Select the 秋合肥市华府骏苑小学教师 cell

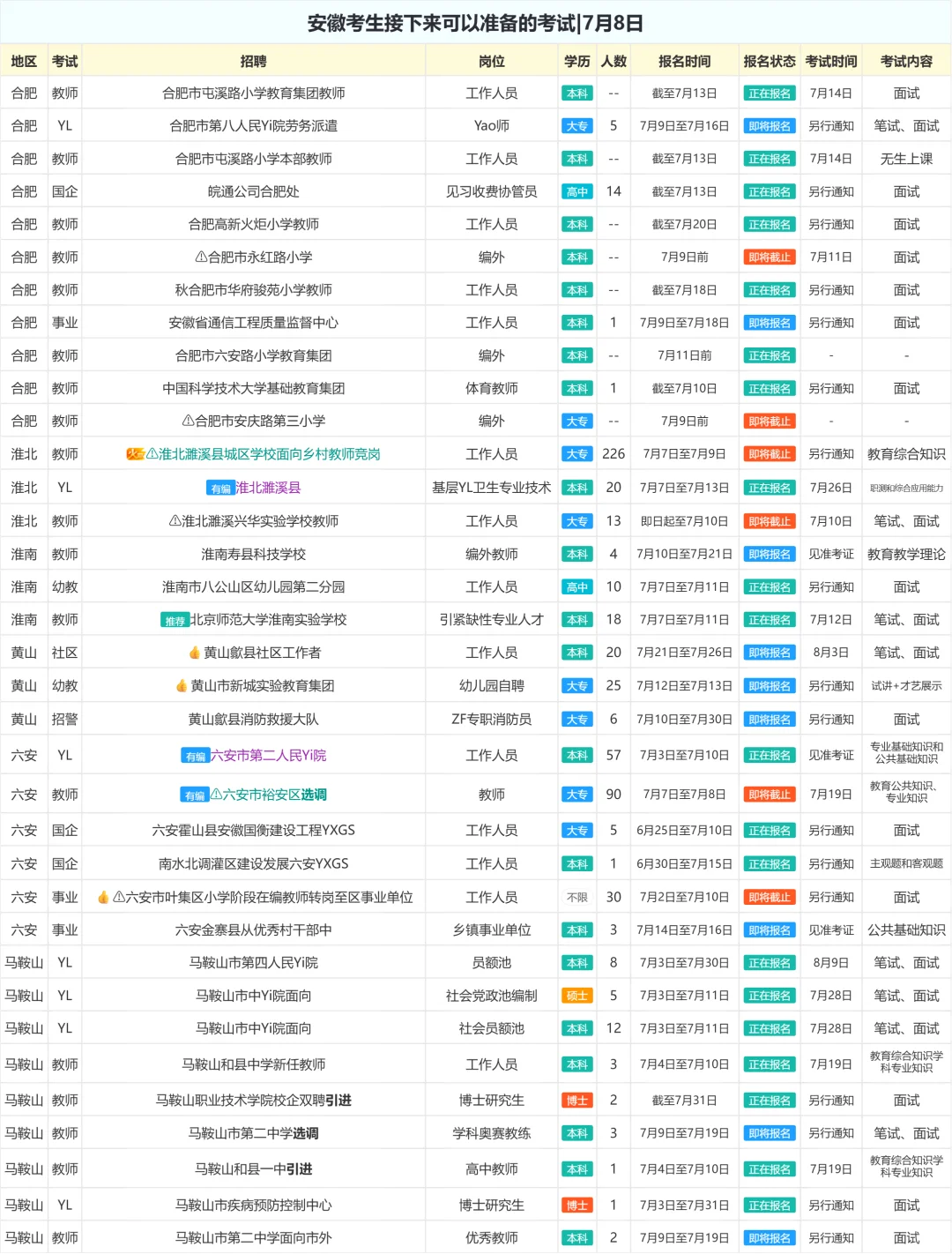click(254, 290)
